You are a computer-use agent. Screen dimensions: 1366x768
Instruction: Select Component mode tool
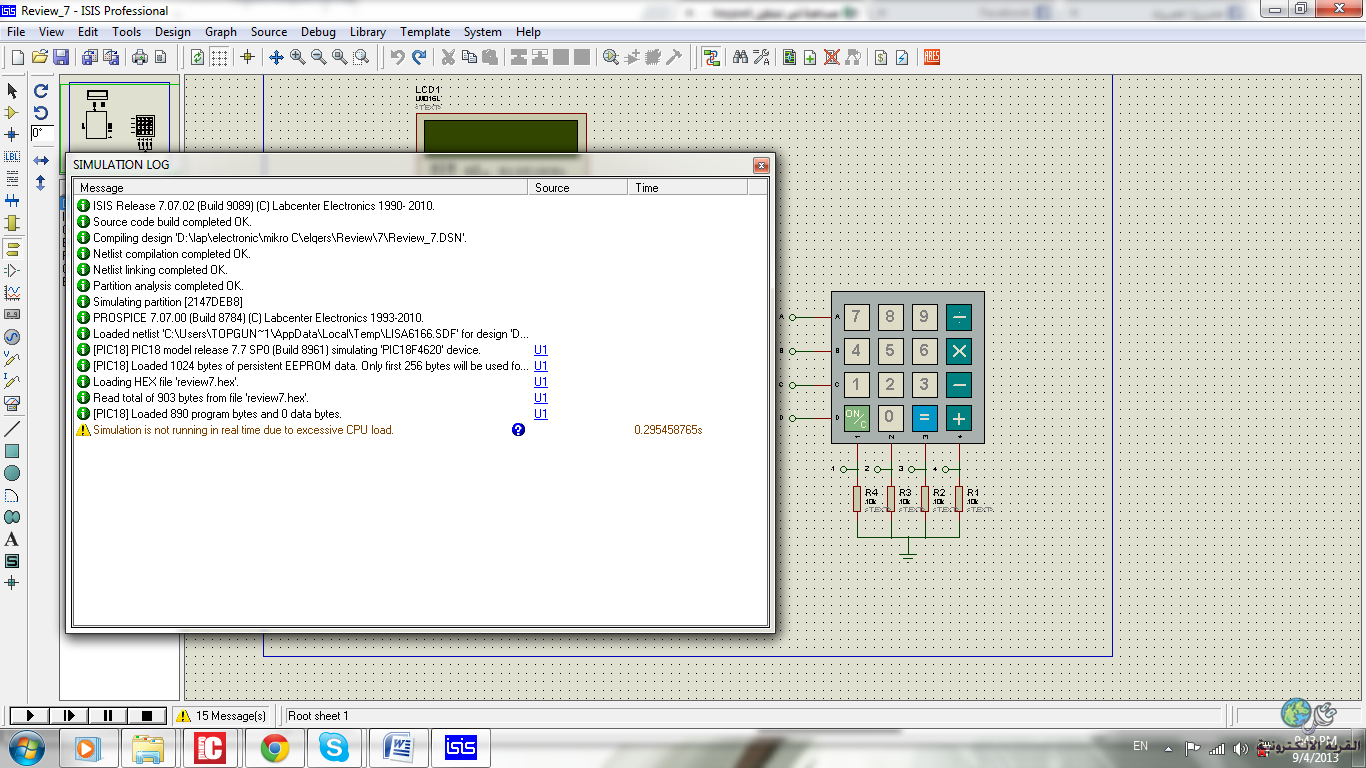tap(12, 113)
